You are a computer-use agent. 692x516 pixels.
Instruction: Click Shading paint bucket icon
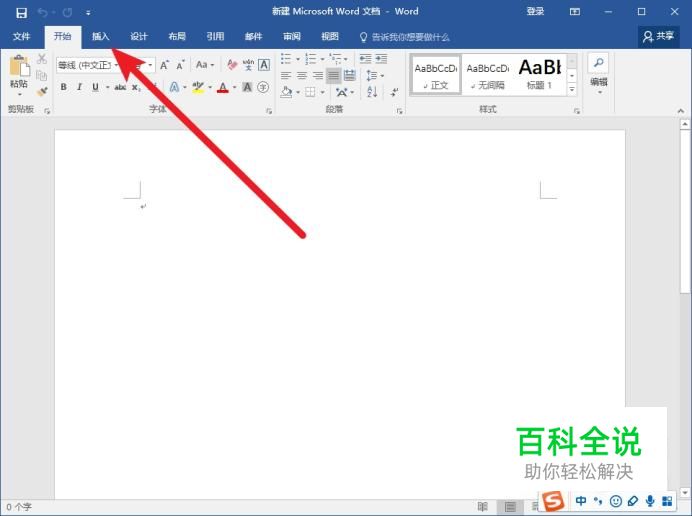(x=286, y=92)
